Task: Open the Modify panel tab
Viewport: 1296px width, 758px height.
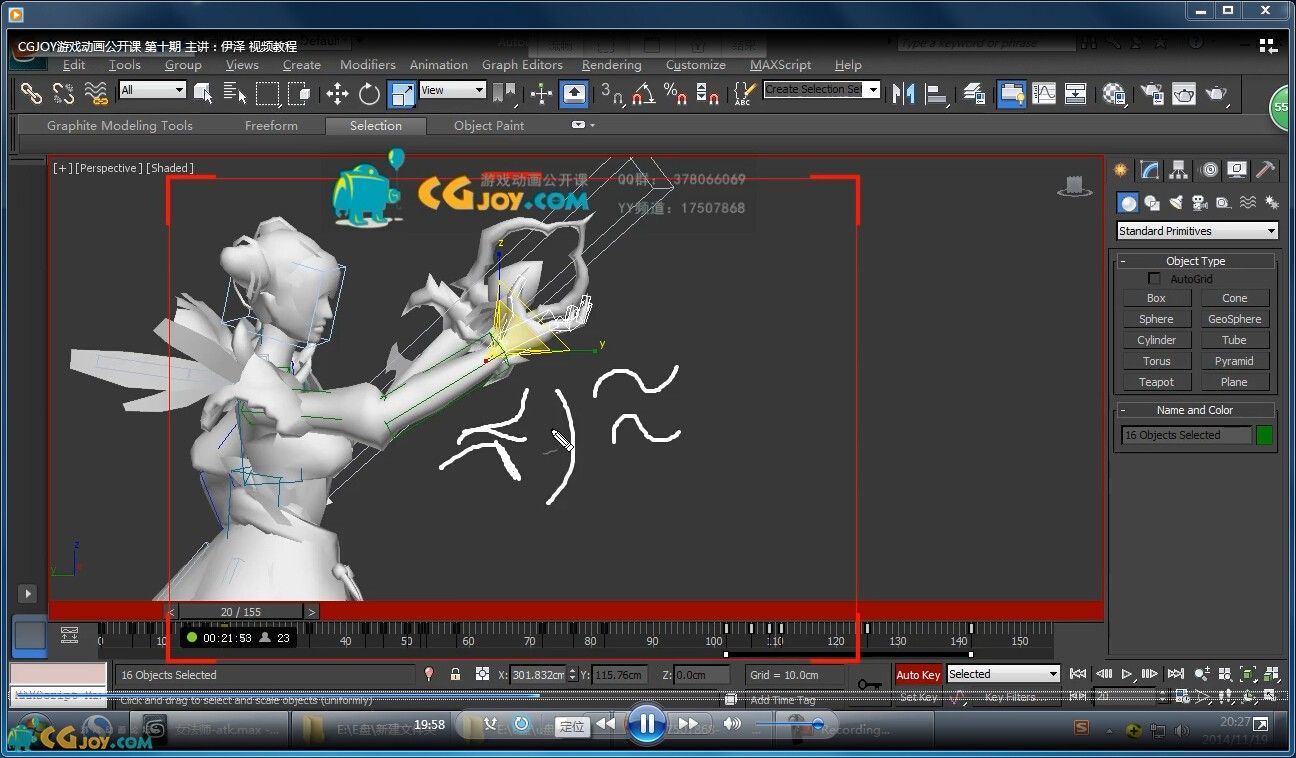Action: (x=1150, y=170)
